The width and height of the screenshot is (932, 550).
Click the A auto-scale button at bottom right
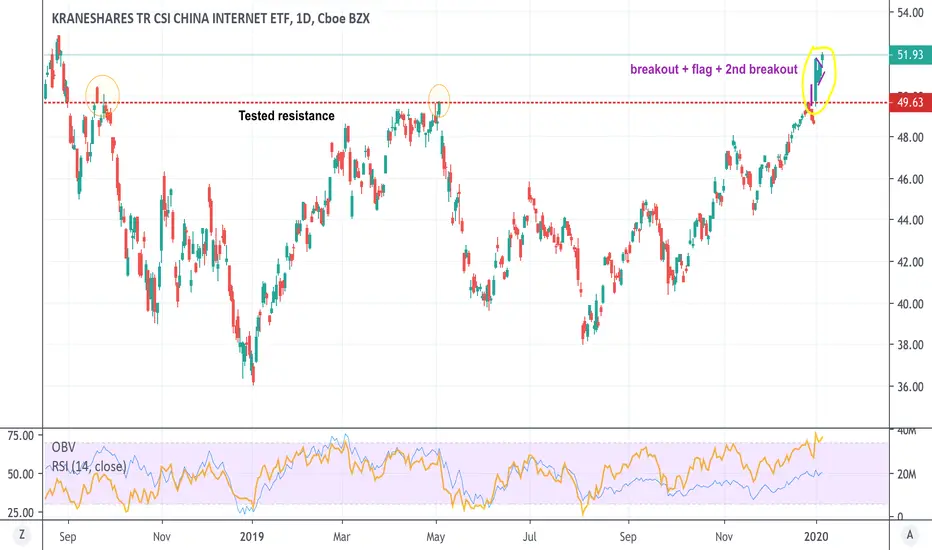909,535
